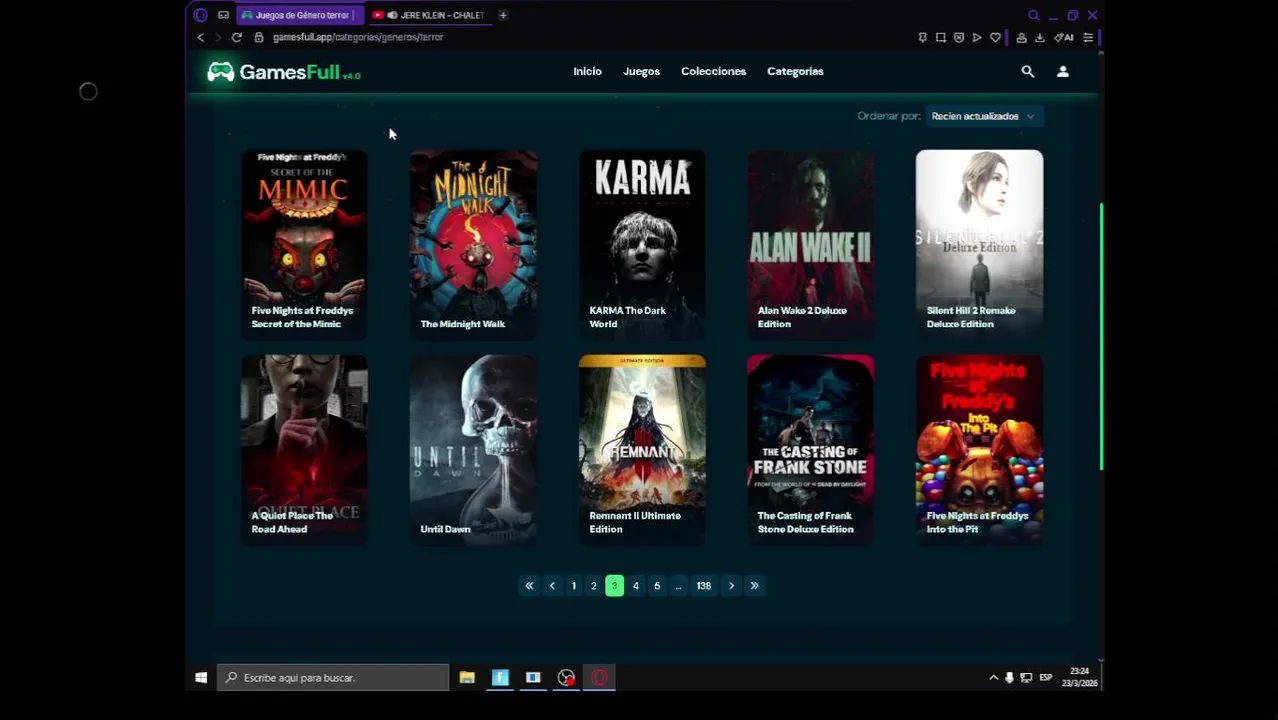Viewport: 1278px width, 720px height.
Task: Mute the JERE KLEIN tab audio icon
Action: coord(392,15)
